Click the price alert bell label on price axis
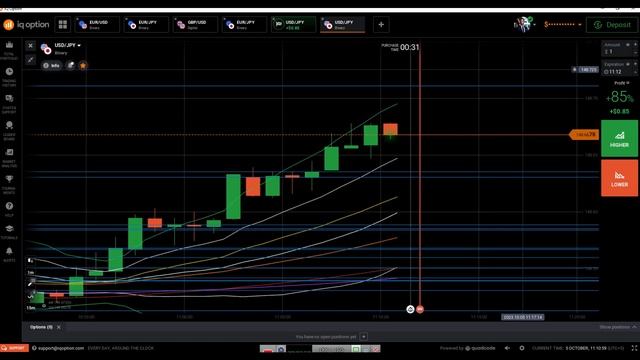This screenshot has width=640, height=360. [584, 69]
